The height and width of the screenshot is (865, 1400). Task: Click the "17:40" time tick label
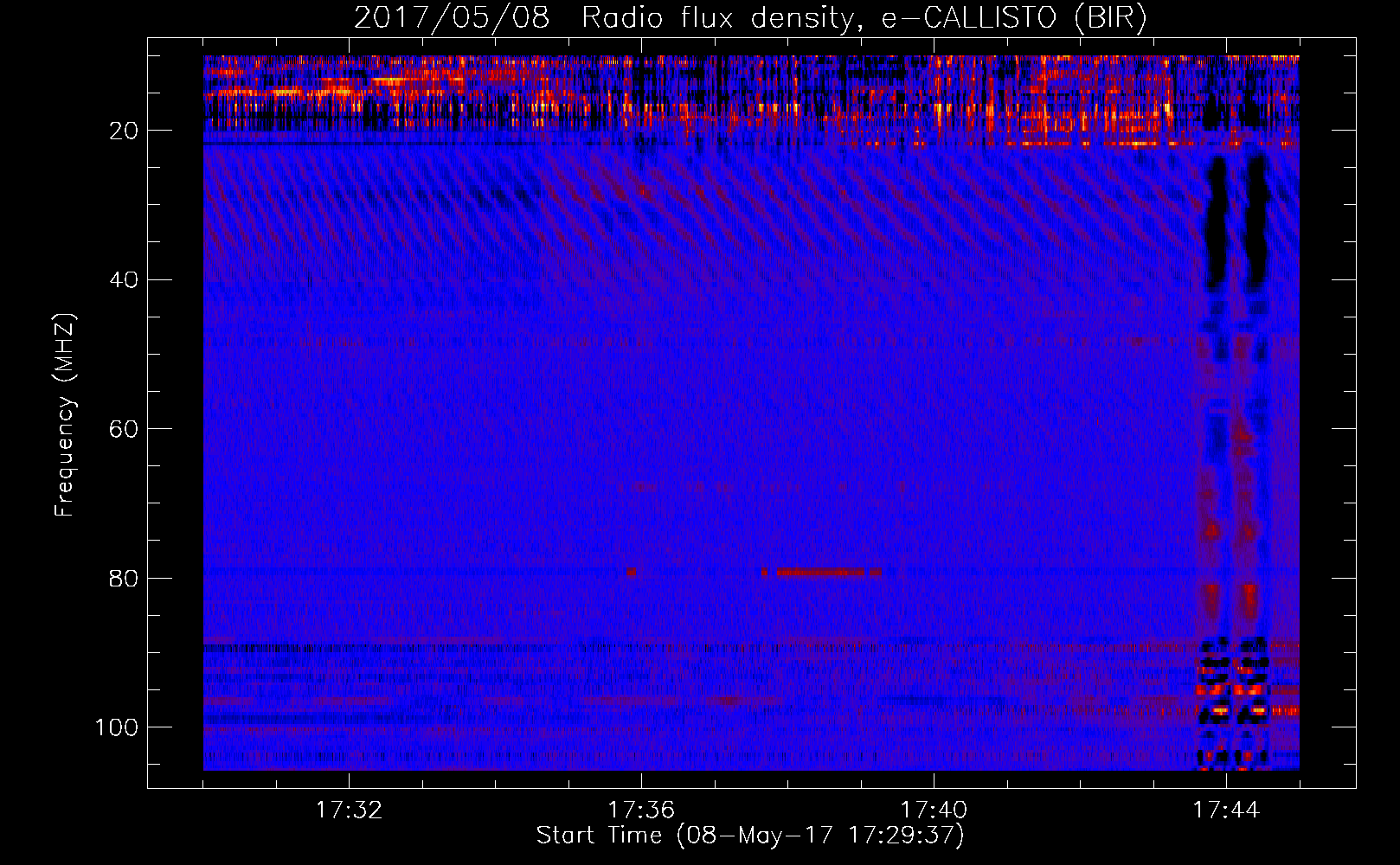pyautogui.click(x=934, y=811)
